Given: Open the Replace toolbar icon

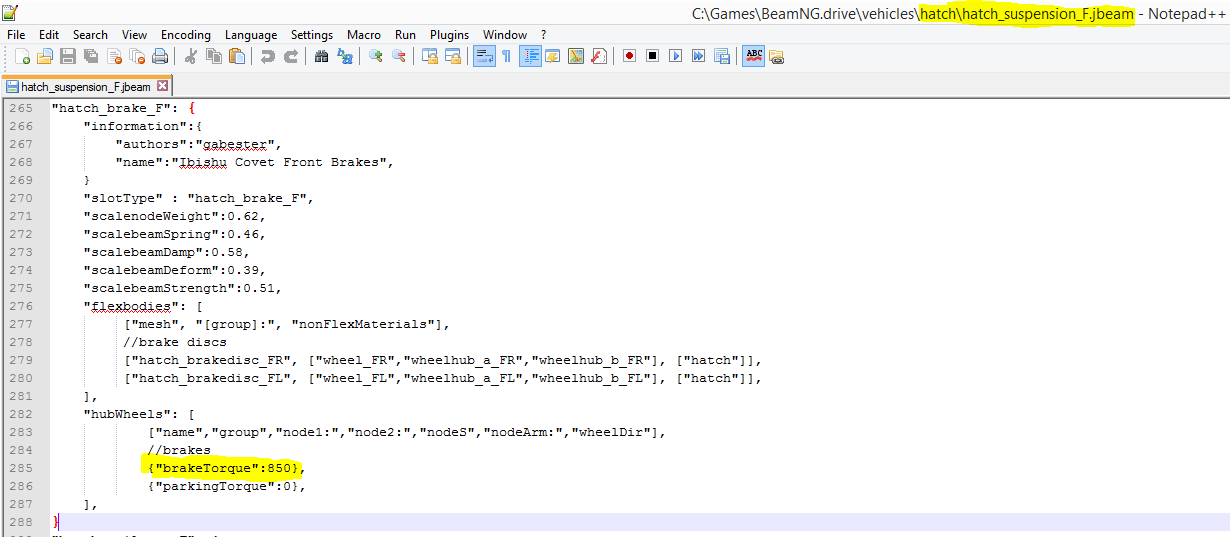Looking at the screenshot, I should point(344,56).
